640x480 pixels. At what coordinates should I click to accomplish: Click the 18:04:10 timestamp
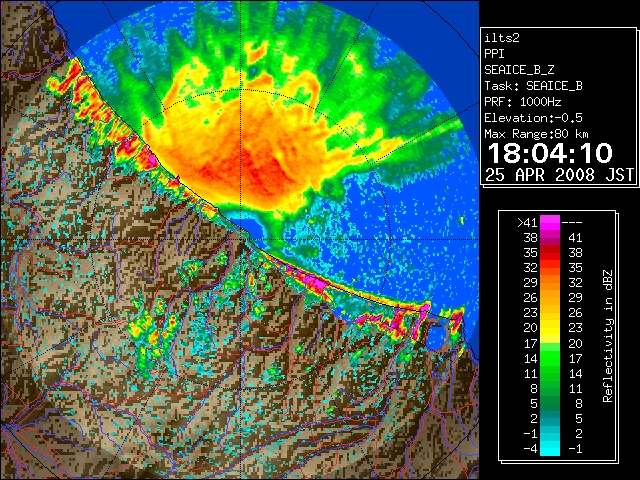550,153
